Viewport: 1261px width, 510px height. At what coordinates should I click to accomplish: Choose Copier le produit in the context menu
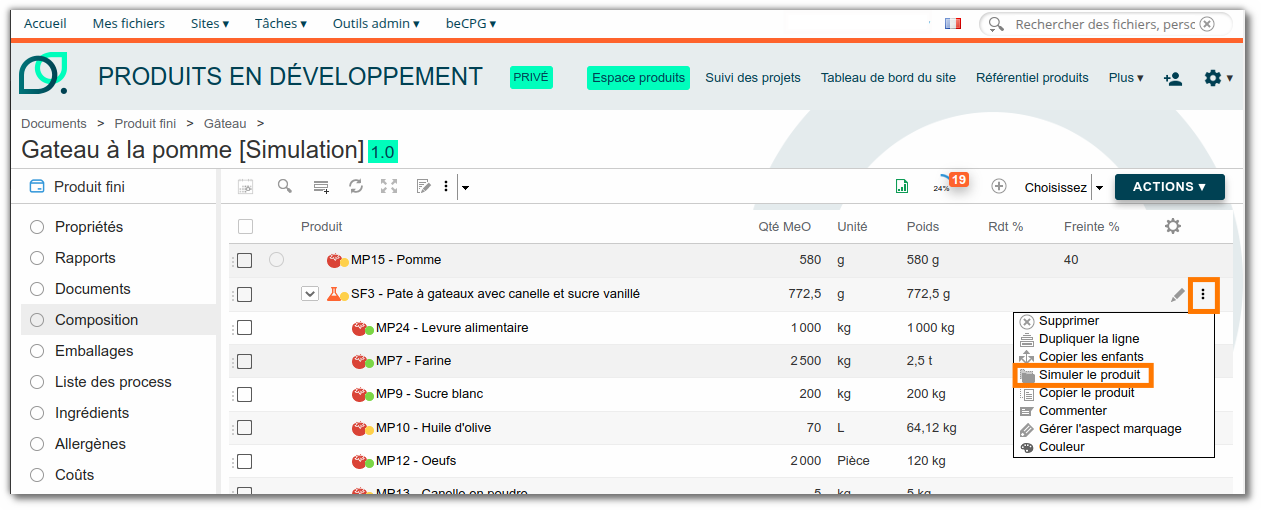click(1086, 393)
